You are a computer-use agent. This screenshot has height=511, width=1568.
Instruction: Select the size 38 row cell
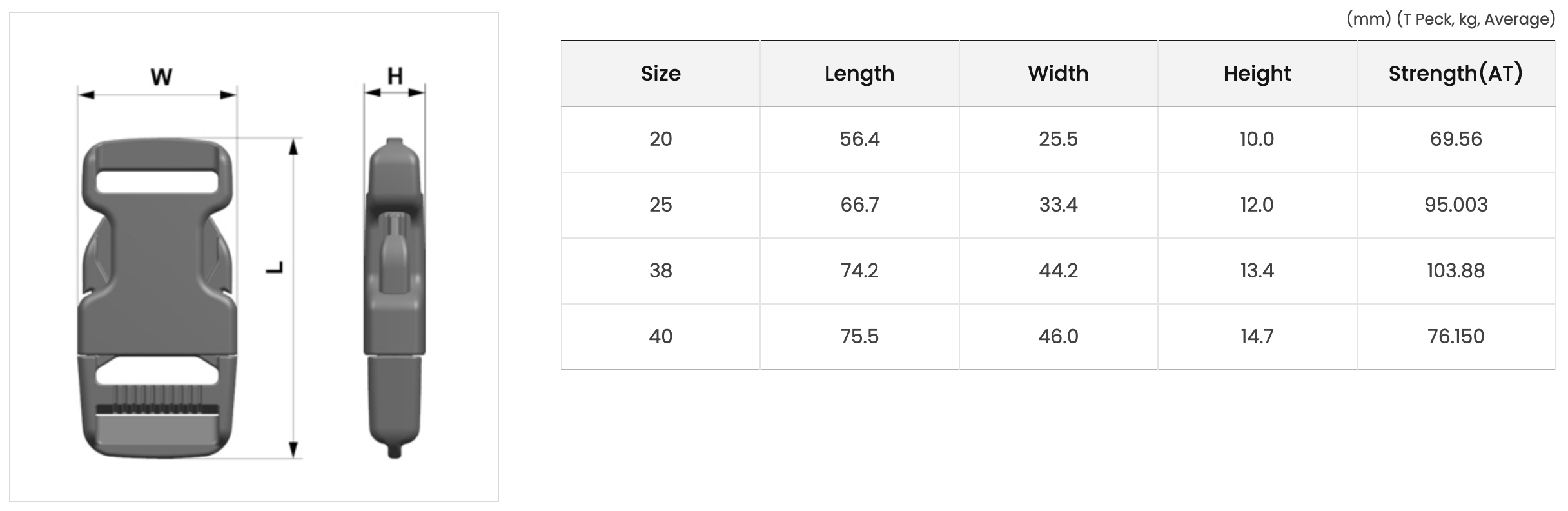(x=660, y=271)
